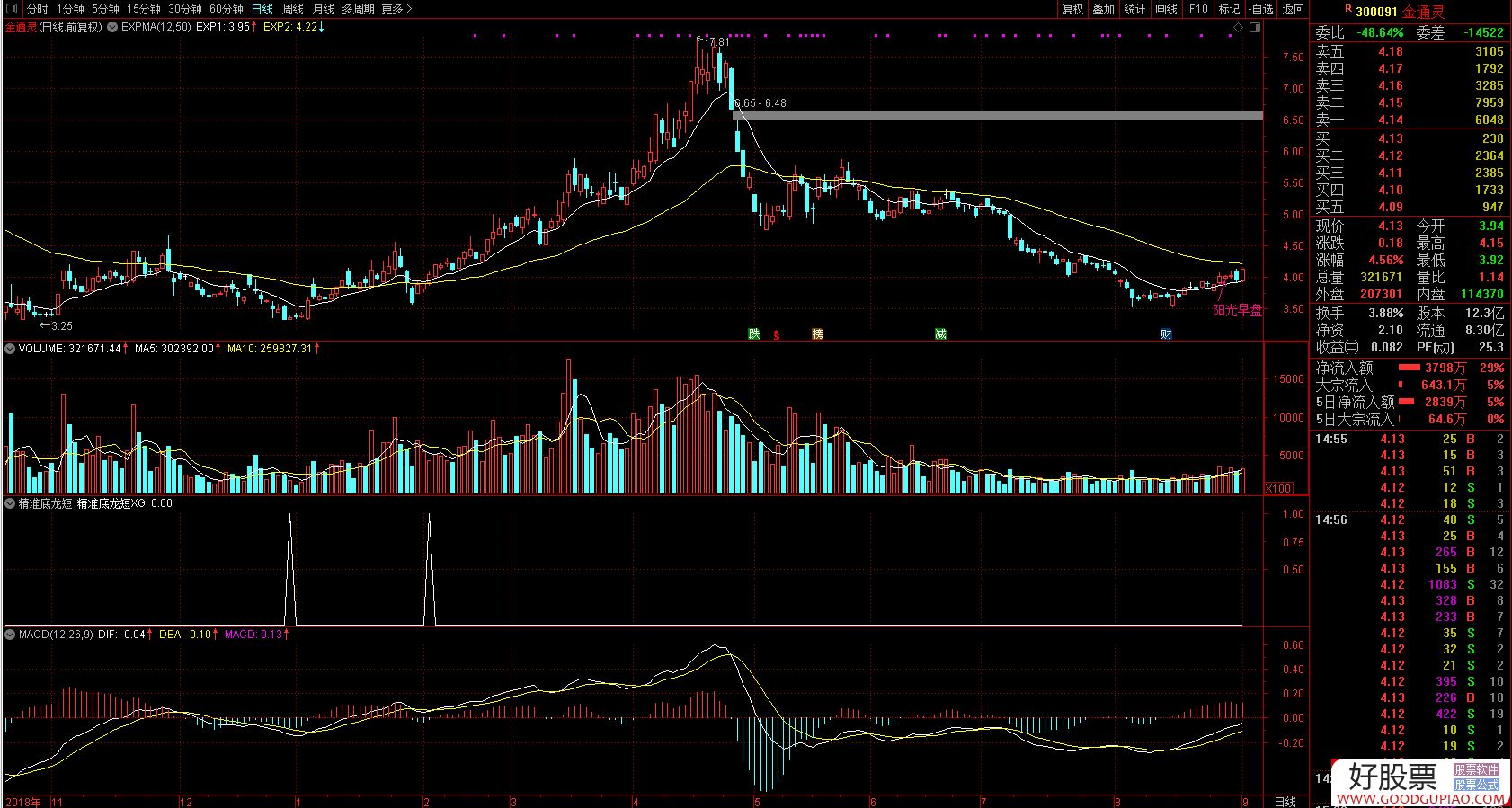
Task: Click the diamond marker icon above chart
Action: [1238, 28]
